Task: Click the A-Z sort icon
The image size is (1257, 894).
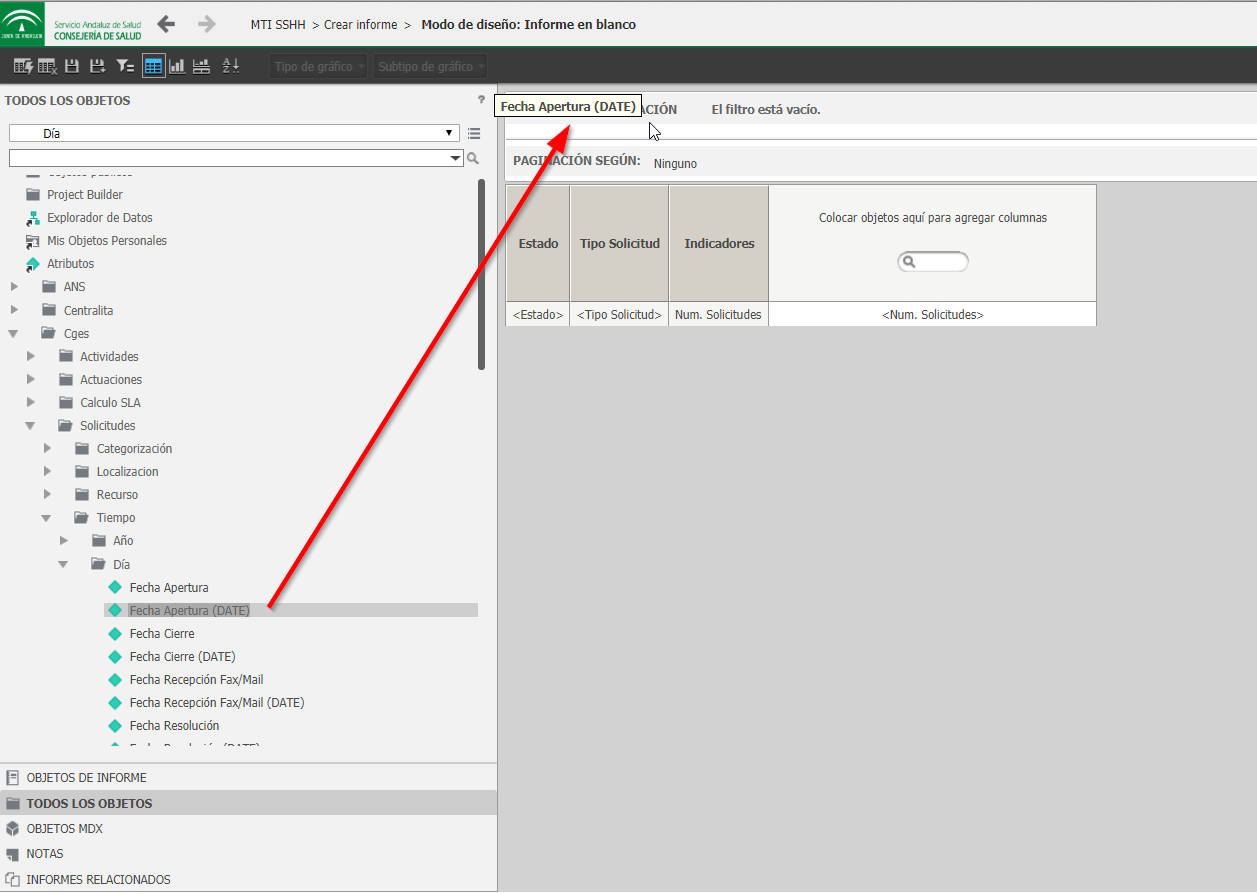Action: pos(231,66)
